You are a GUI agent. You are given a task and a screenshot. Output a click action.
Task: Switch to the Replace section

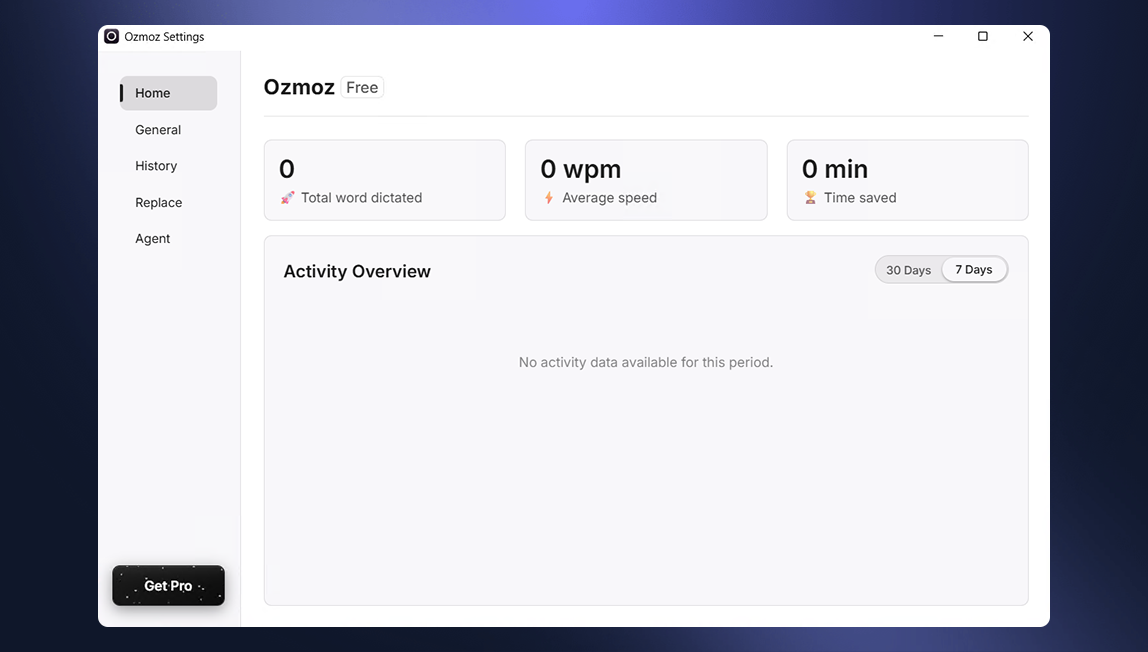click(x=159, y=203)
